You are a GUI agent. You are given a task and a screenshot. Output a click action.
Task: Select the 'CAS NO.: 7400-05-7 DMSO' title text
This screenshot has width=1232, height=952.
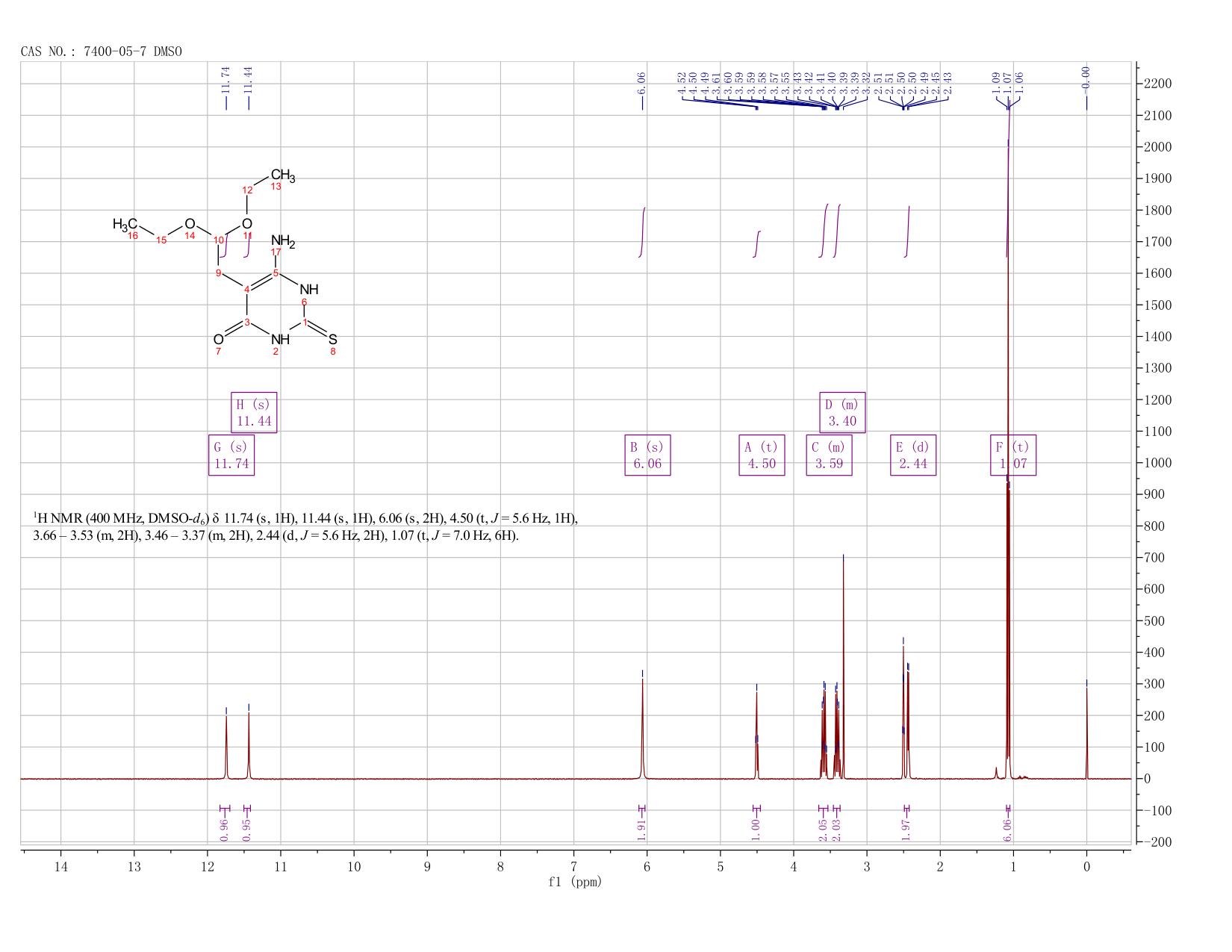click(x=102, y=52)
